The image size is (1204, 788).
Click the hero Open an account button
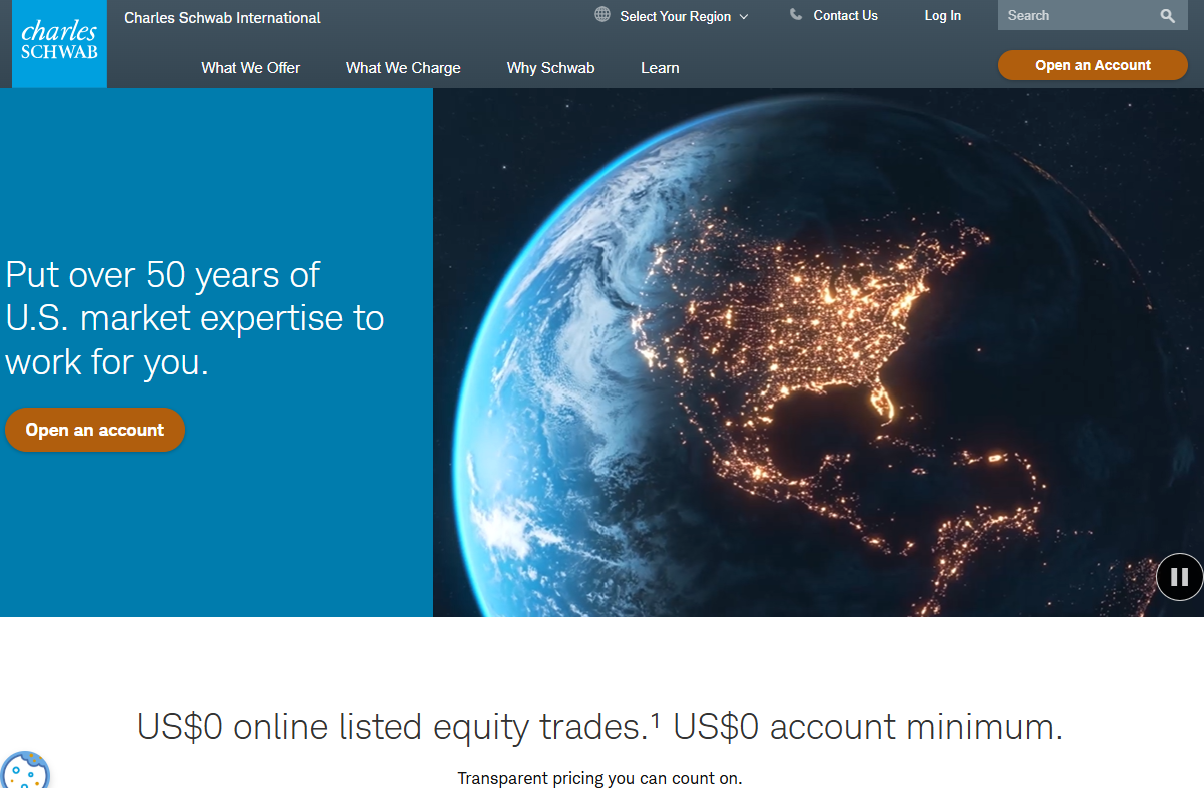click(x=95, y=430)
